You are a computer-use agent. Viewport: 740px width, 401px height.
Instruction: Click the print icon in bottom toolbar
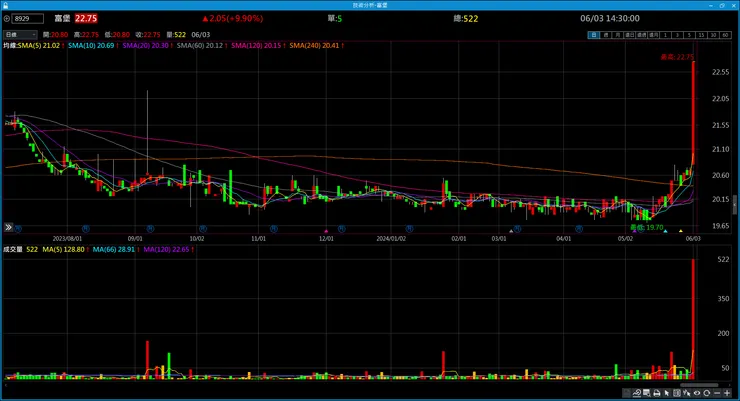point(656,393)
